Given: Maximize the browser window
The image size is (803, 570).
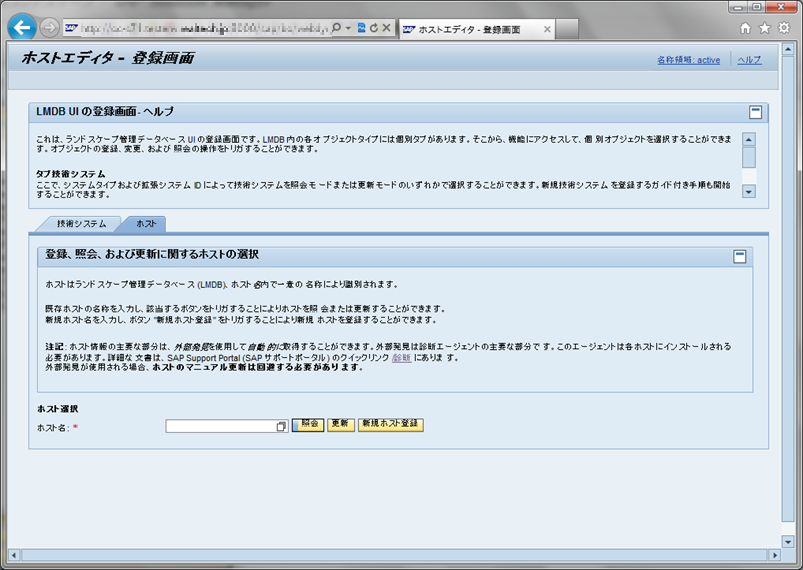Looking at the screenshot, I should tap(756, 7).
